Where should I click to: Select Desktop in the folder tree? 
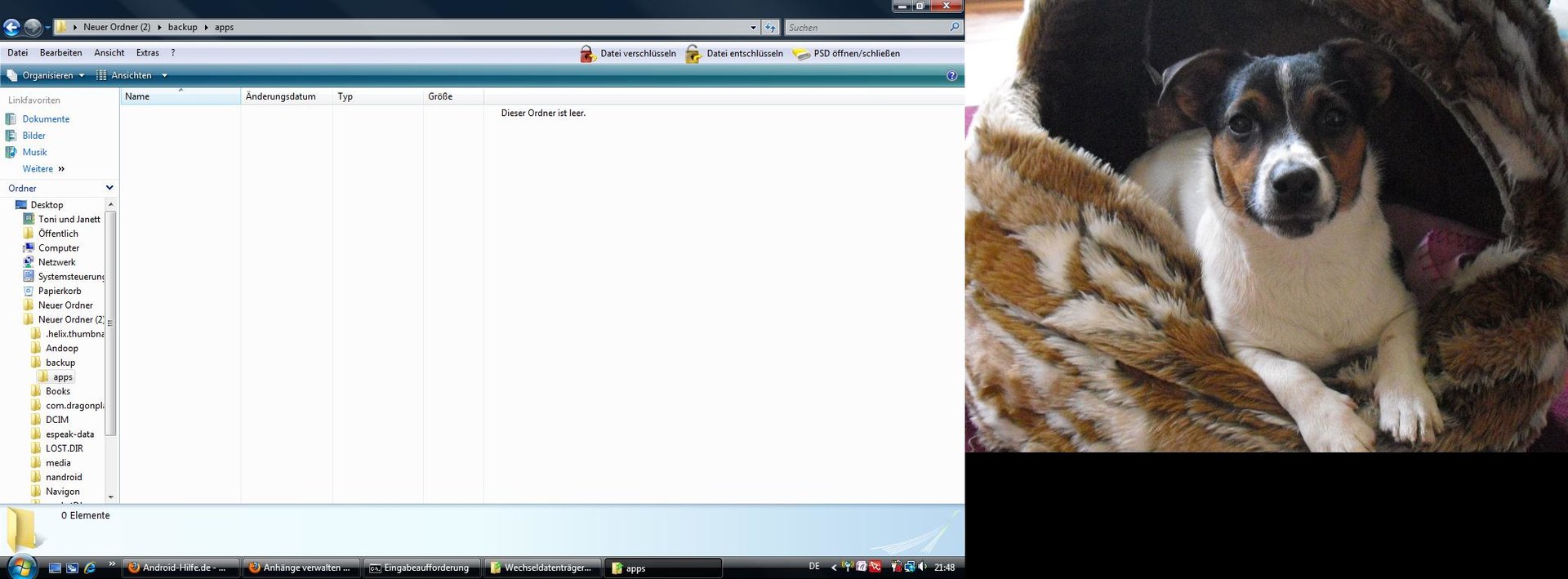[x=47, y=205]
